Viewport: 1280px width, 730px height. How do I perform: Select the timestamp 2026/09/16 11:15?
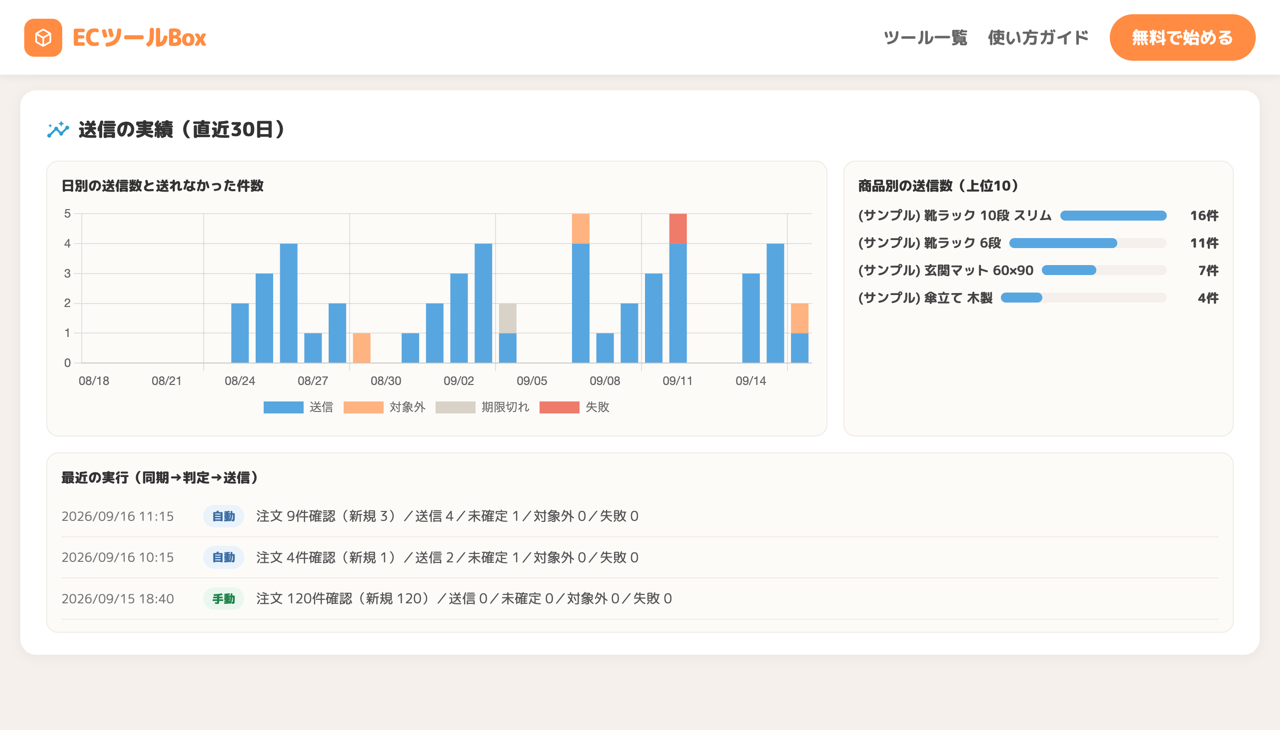click(x=118, y=516)
